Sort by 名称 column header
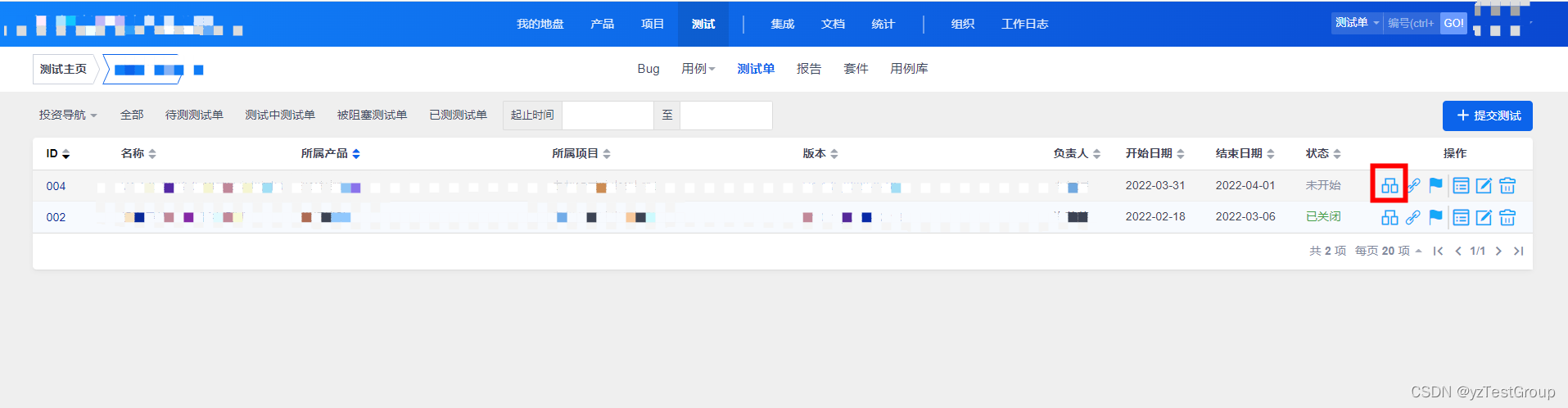The width and height of the screenshot is (1568, 408). click(138, 153)
